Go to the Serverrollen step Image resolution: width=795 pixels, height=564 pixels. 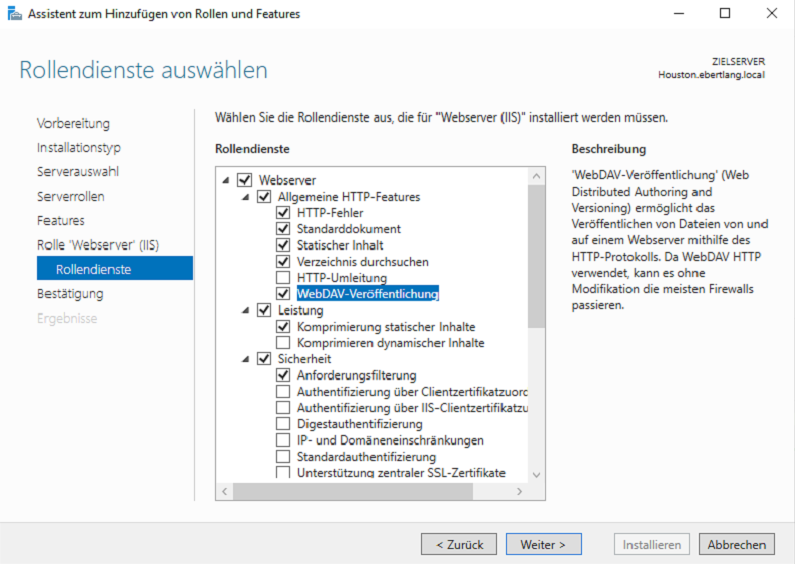click(70, 197)
